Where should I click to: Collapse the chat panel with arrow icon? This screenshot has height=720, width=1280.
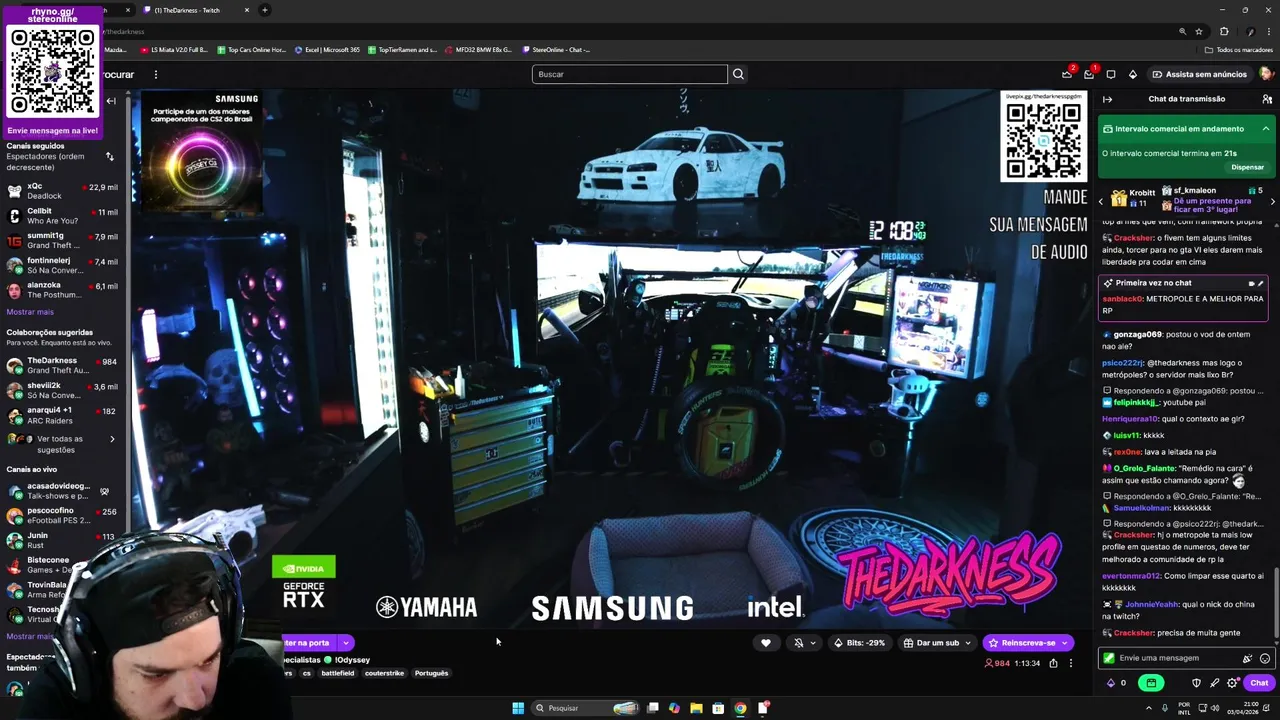pos(1107,99)
